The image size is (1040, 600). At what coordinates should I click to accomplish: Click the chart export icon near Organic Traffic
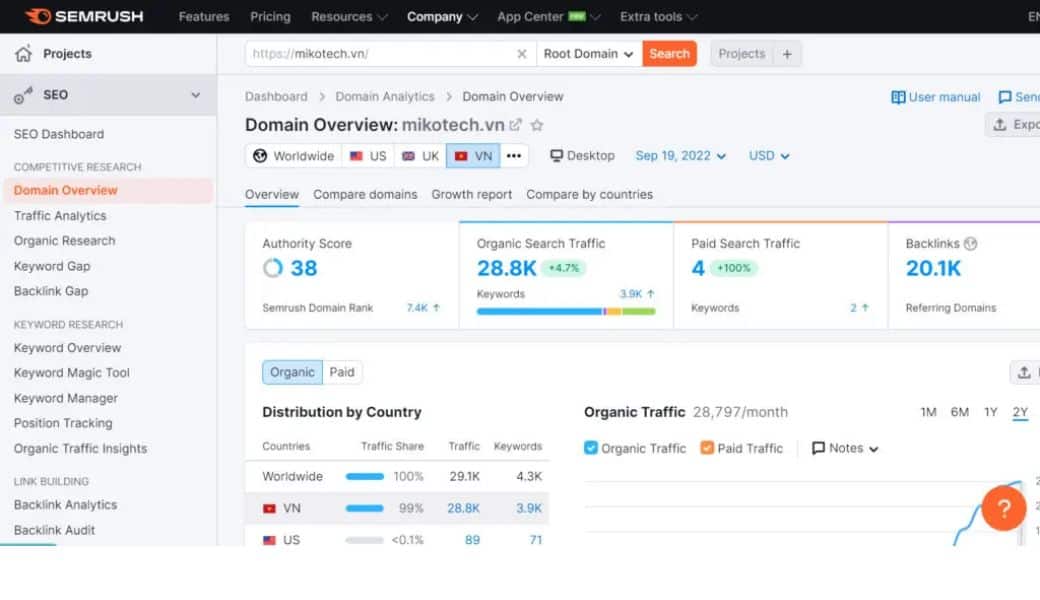[x=1024, y=373]
